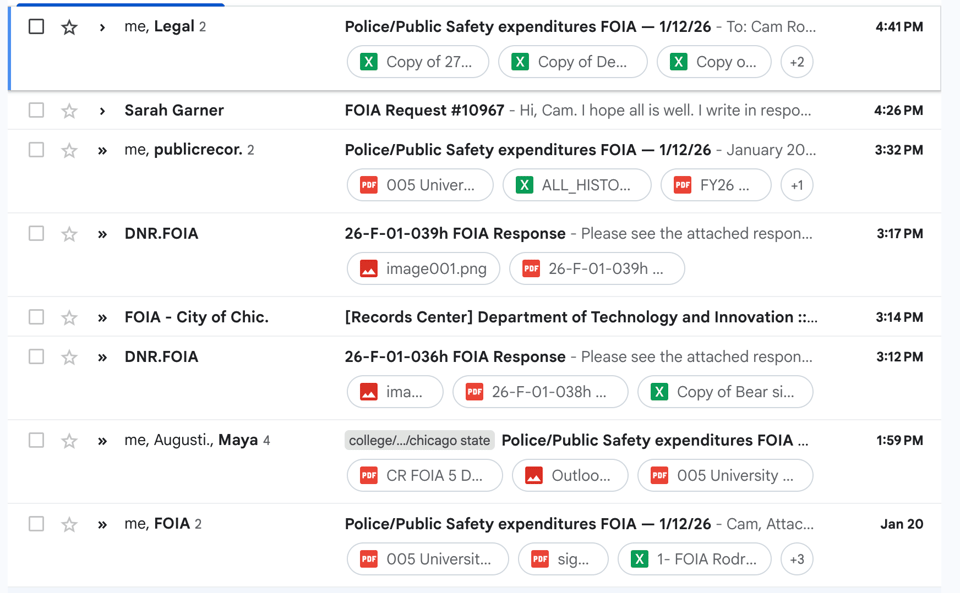960x593 pixels.
Task: Mark importance on me, Legal email
Action: (x=102, y=27)
